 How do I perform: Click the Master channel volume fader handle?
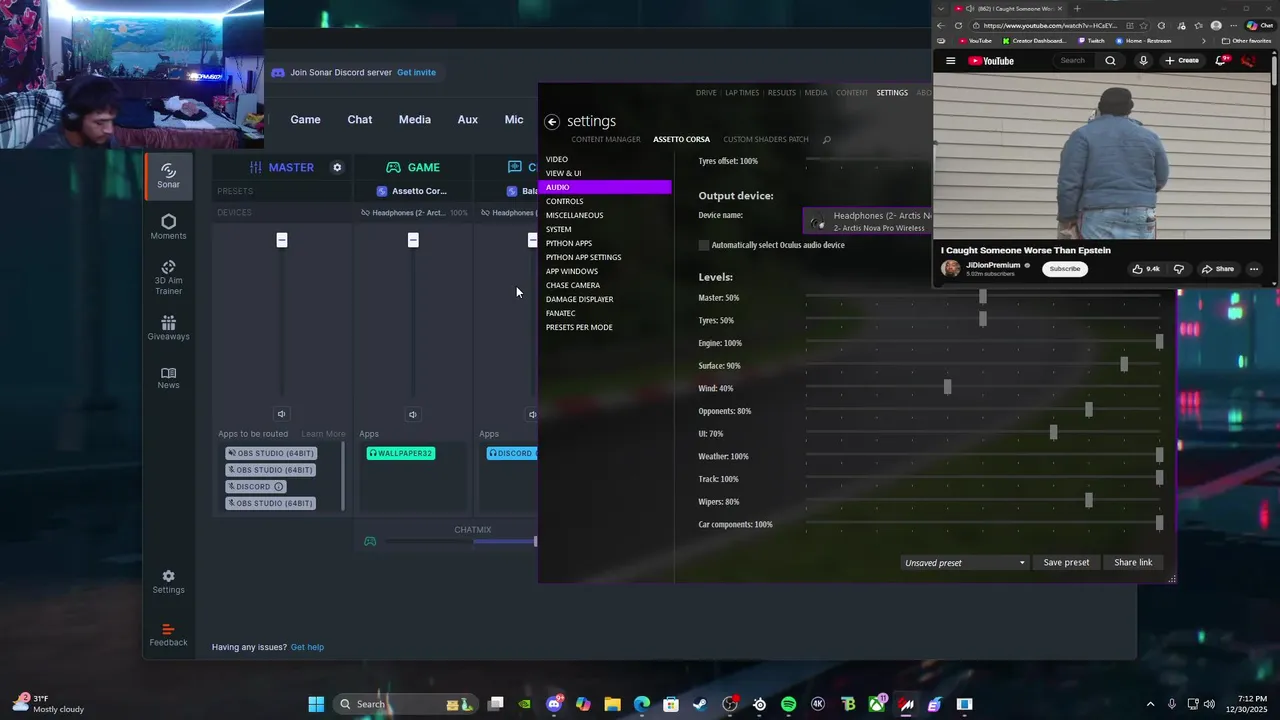pyautogui.click(x=282, y=240)
